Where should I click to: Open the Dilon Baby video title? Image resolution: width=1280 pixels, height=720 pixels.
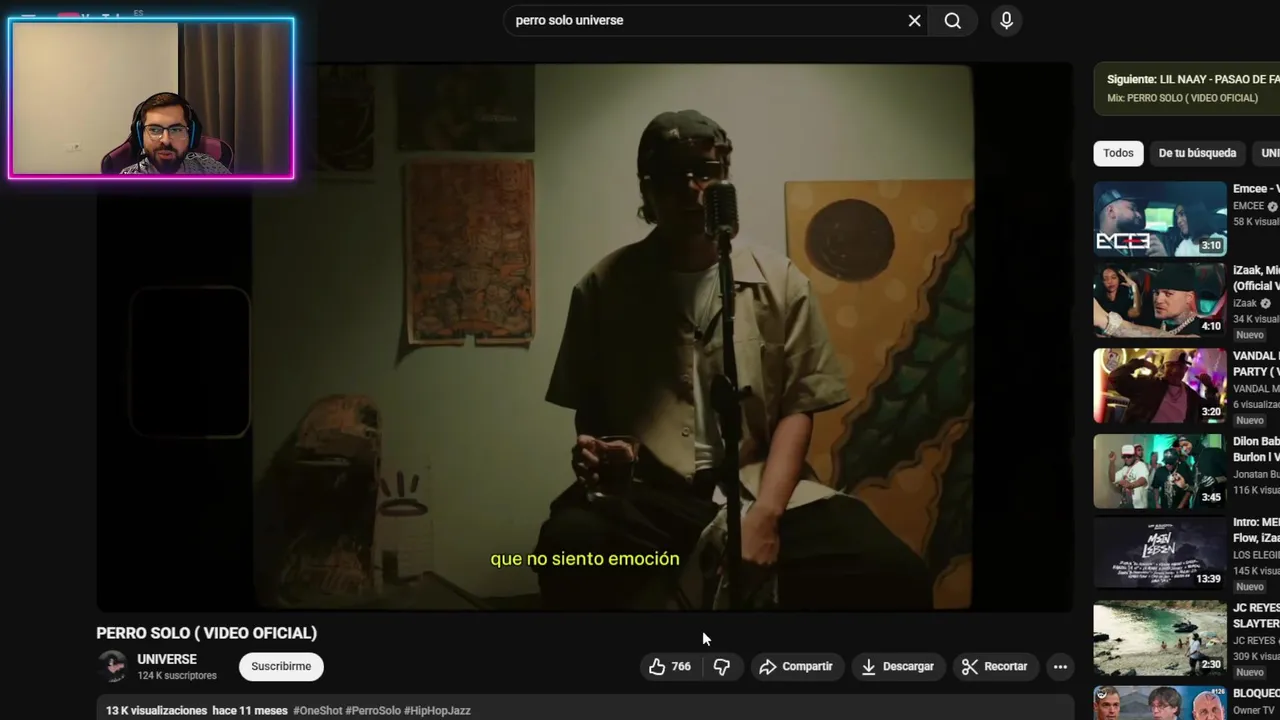1256,448
